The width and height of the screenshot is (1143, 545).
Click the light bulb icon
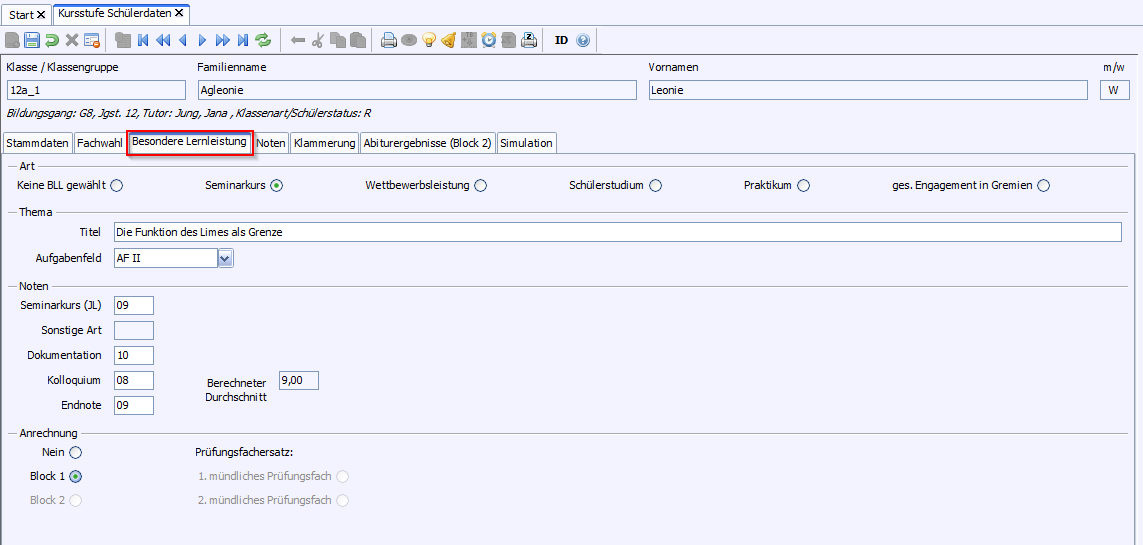point(429,41)
